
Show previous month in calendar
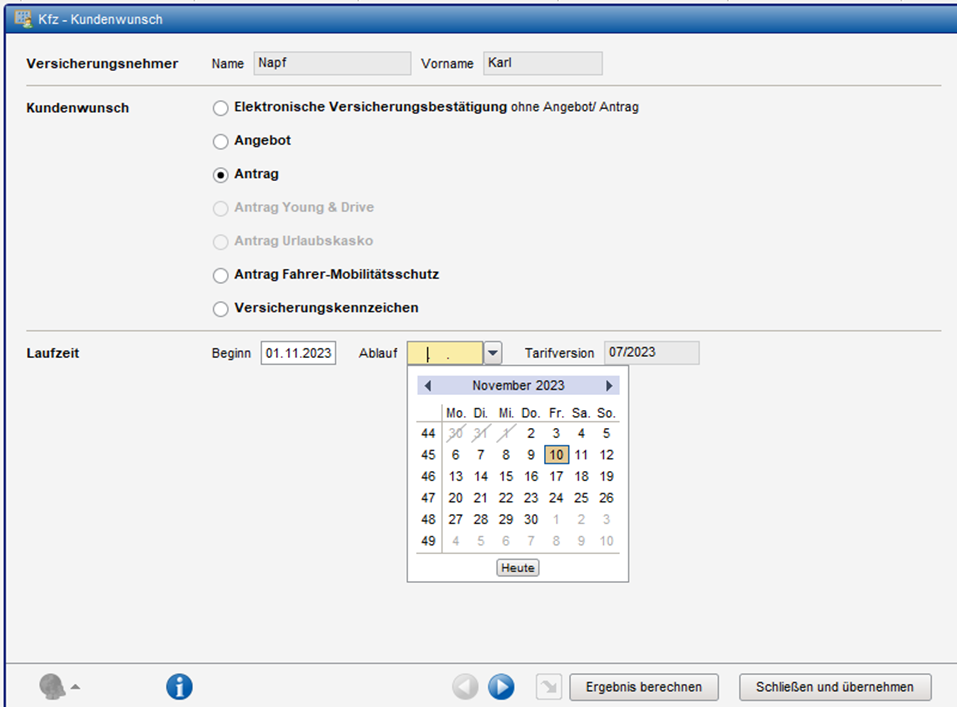[428, 385]
